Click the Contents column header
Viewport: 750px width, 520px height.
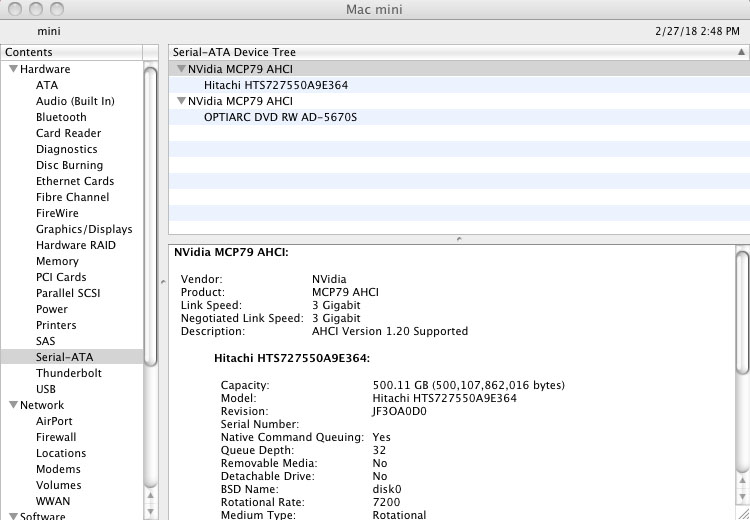pos(72,52)
